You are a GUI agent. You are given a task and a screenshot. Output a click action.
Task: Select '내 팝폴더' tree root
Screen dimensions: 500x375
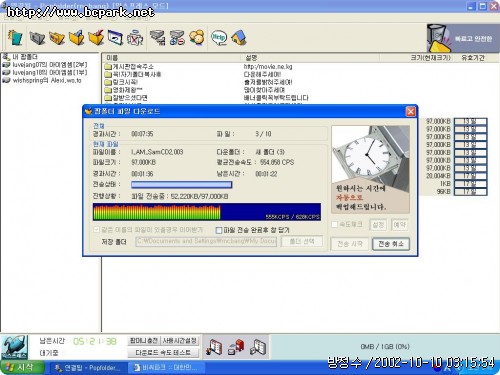(x=25, y=57)
